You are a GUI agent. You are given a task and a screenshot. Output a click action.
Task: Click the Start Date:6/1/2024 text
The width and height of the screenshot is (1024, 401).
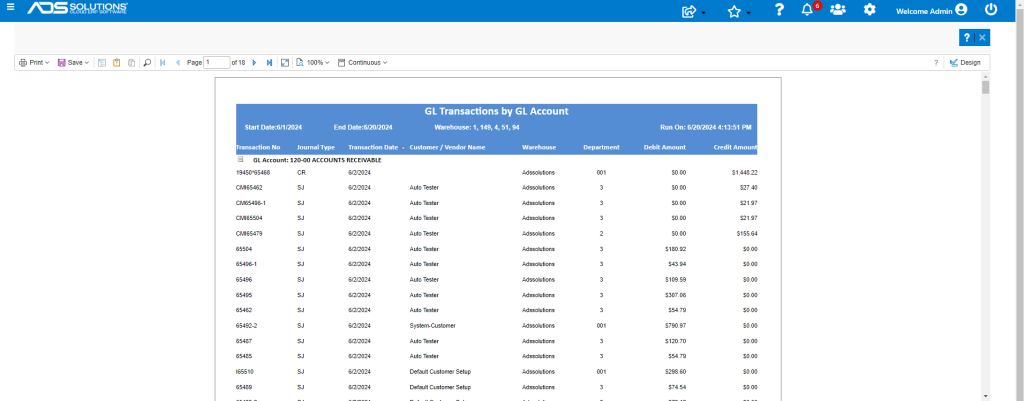click(273, 127)
